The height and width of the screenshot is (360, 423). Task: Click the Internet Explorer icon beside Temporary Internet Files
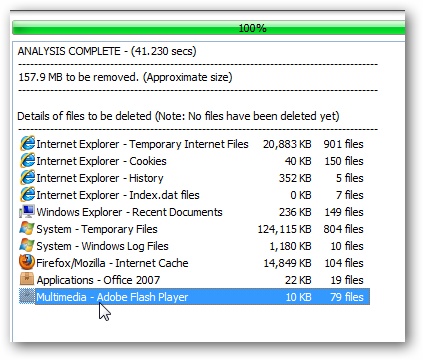pos(27,144)
